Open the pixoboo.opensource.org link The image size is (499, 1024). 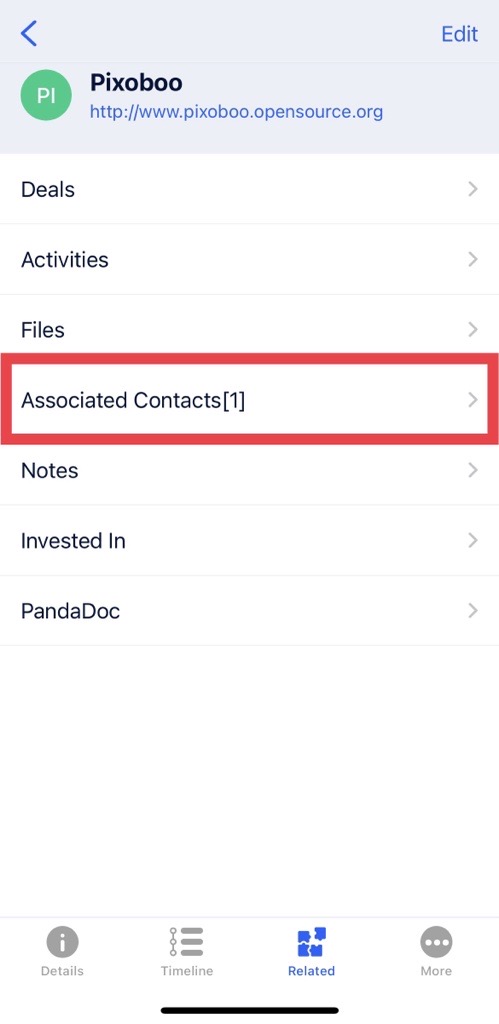point(236,112)
